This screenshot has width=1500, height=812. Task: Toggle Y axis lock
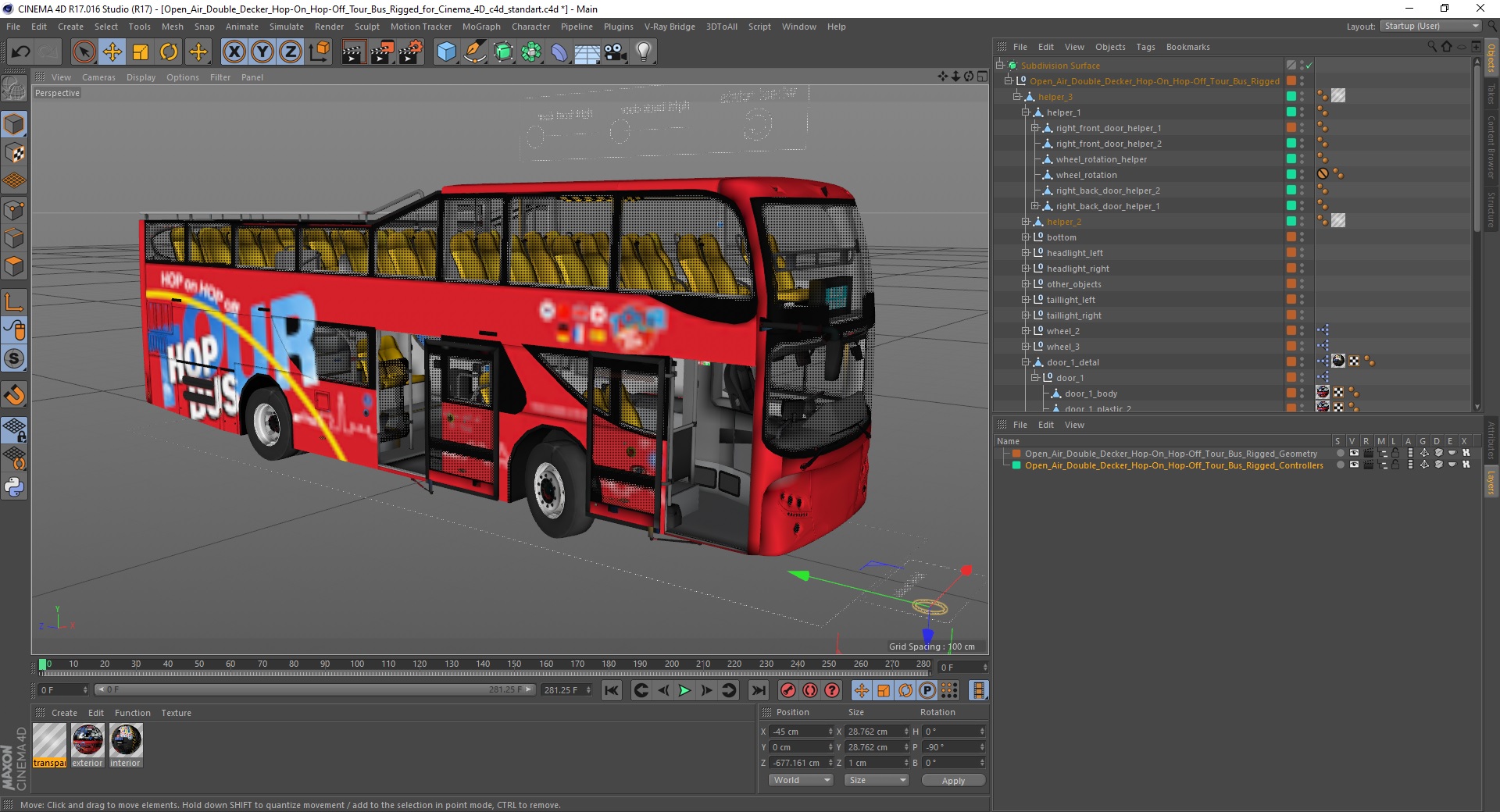[262, 52]
